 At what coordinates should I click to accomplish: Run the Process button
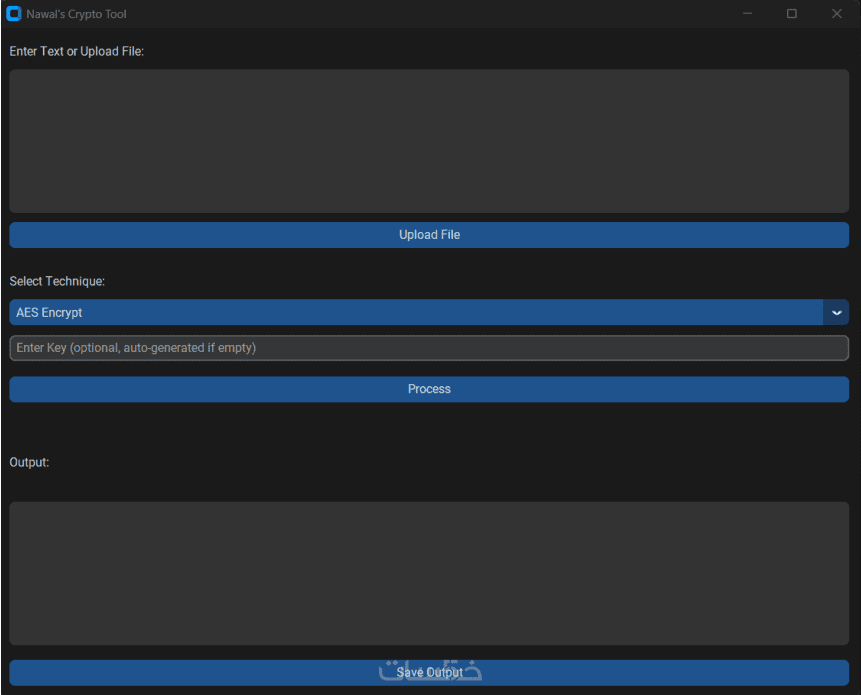tap(429, 389)
